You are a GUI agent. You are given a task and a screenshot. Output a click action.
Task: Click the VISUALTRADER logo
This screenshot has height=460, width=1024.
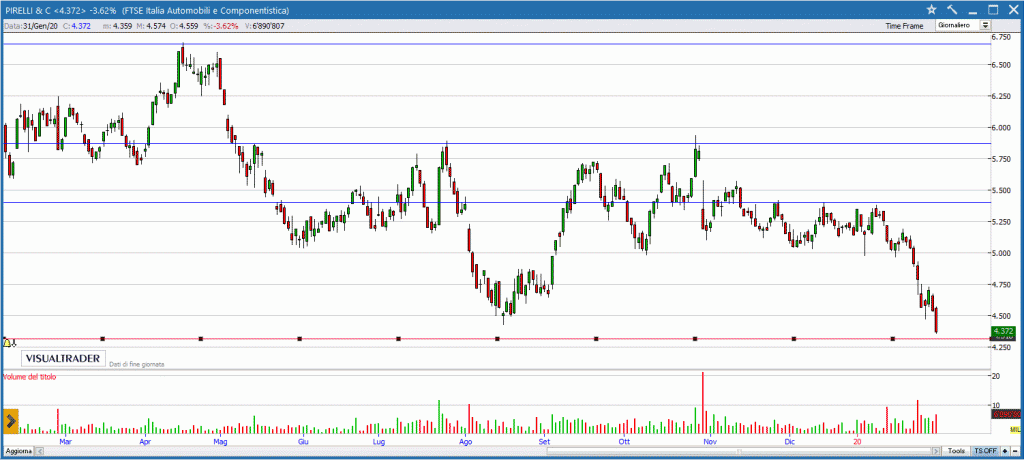pos(63,359)
